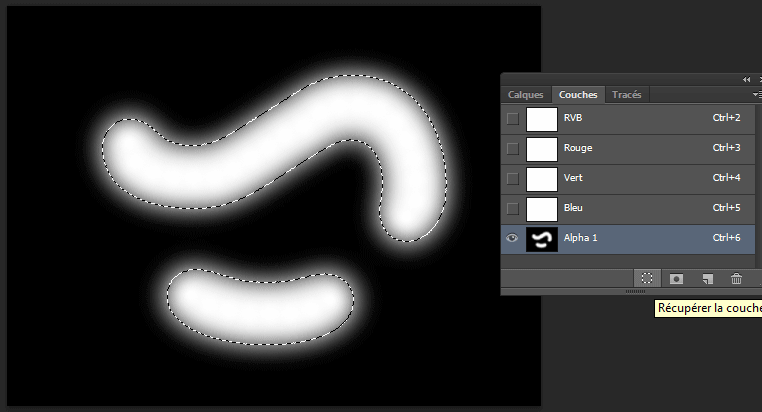Select the Alpha 1 channel name
Screen dimensions: 762x412
pyautogui.click(x=580, y=238)
